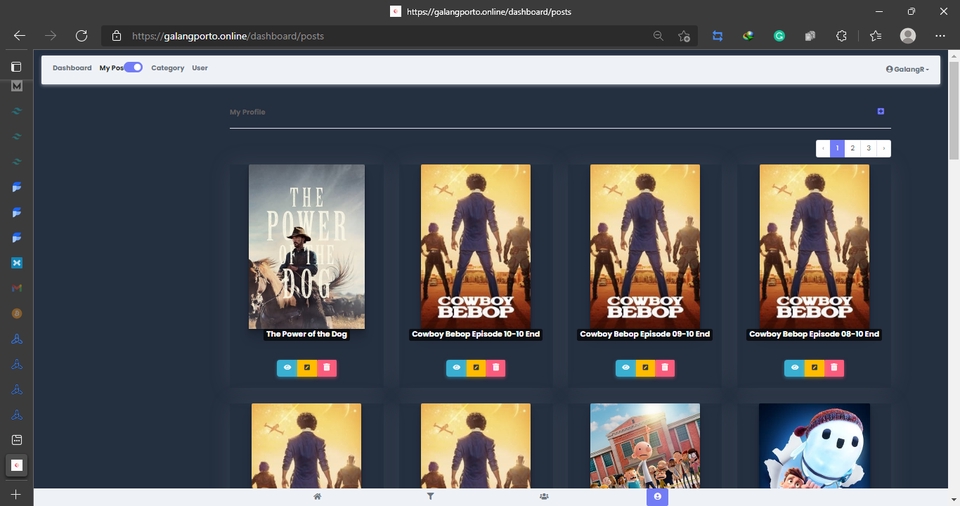Delete Cowboy Bebop Episode 09-10 End post
Viewport: 960px width, 506px height.
pyautogui.click(x=665, y=368)
